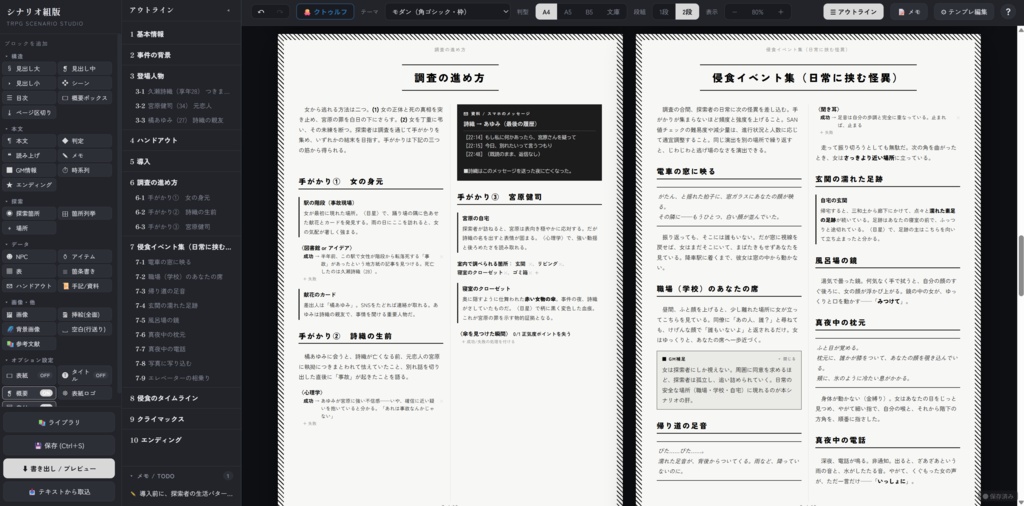This screenshot has width=1024, height=506.
Task: Jump to outline item 6 調査の進め方
Action: pos(181,183)
